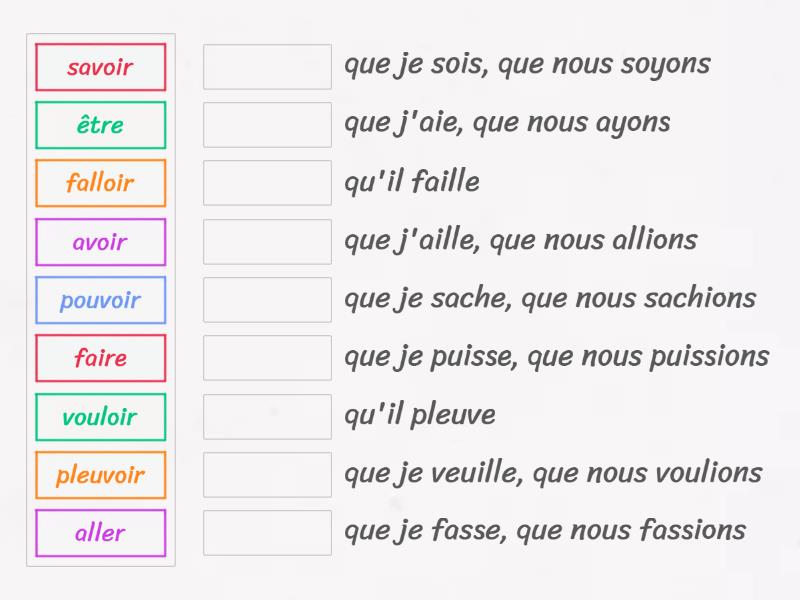Screen dimensions: 800x600
Task: Click the answer box next to qu'il pleuve
Action: 267,415
